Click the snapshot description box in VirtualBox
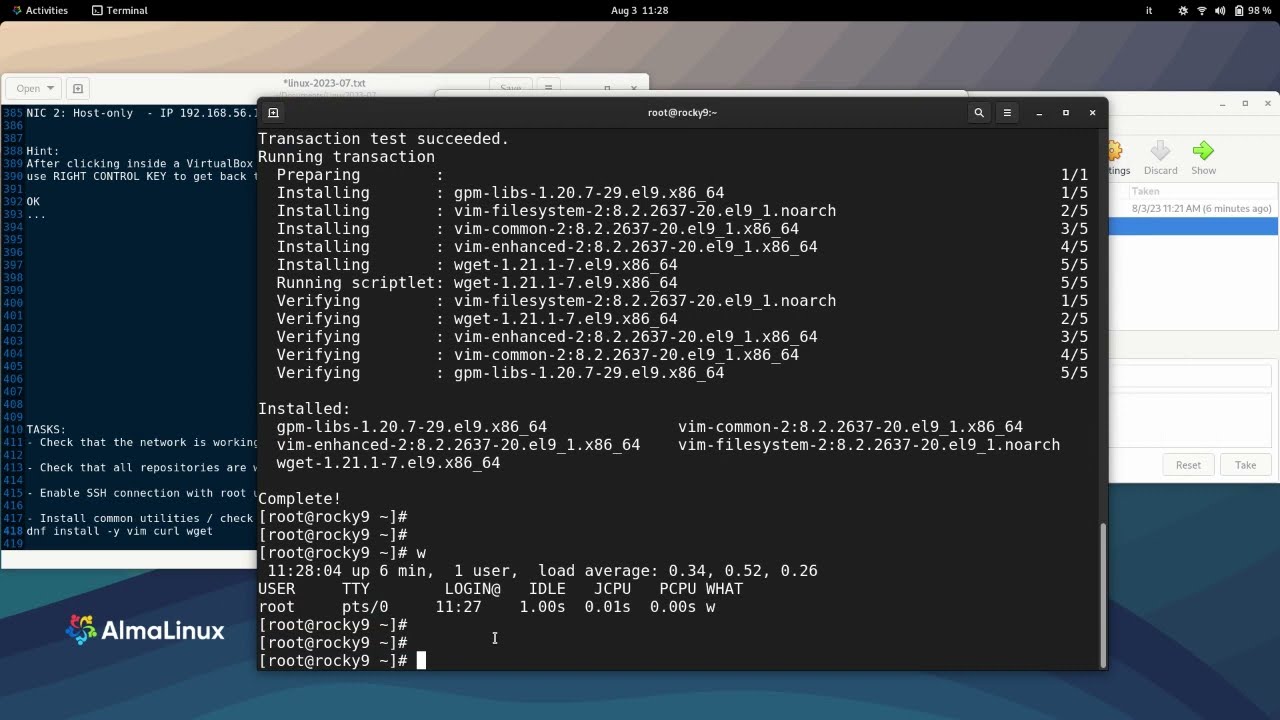This screenshot has height=720, width=1280. [x=1190, y=419]
